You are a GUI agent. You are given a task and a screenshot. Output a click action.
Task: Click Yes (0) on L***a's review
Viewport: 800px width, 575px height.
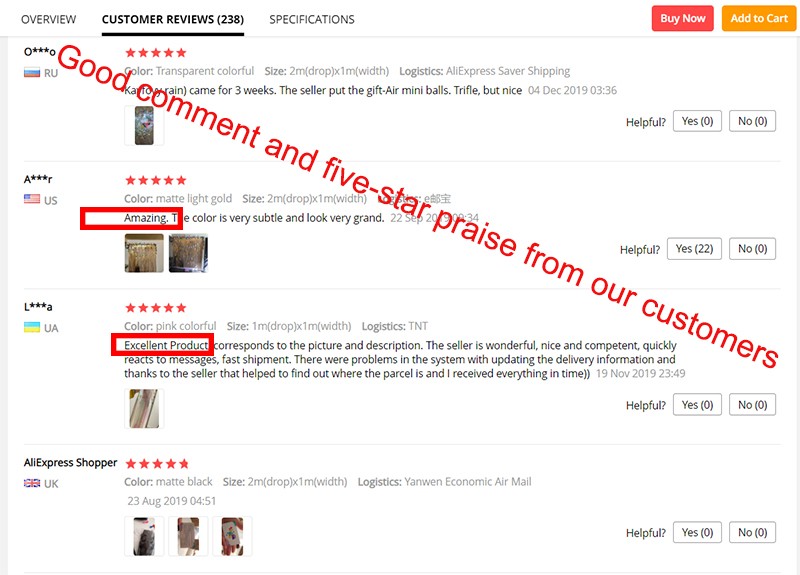coord(697,404)
